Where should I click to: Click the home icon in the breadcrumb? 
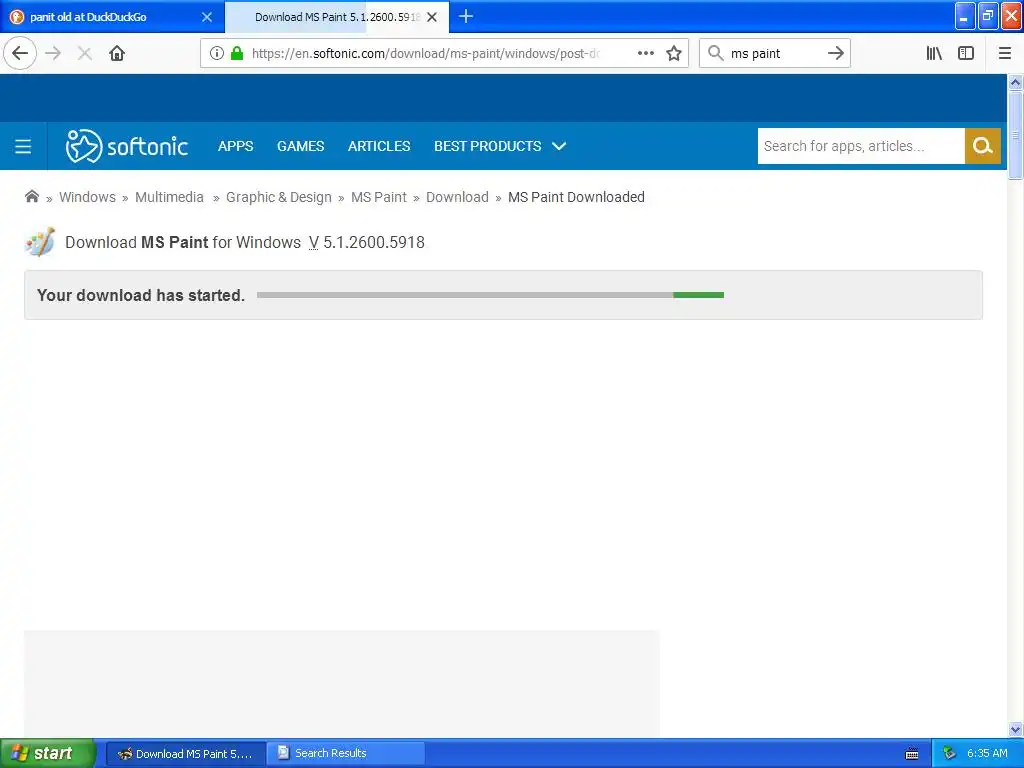pyautogui.click(x=31, y=196)
